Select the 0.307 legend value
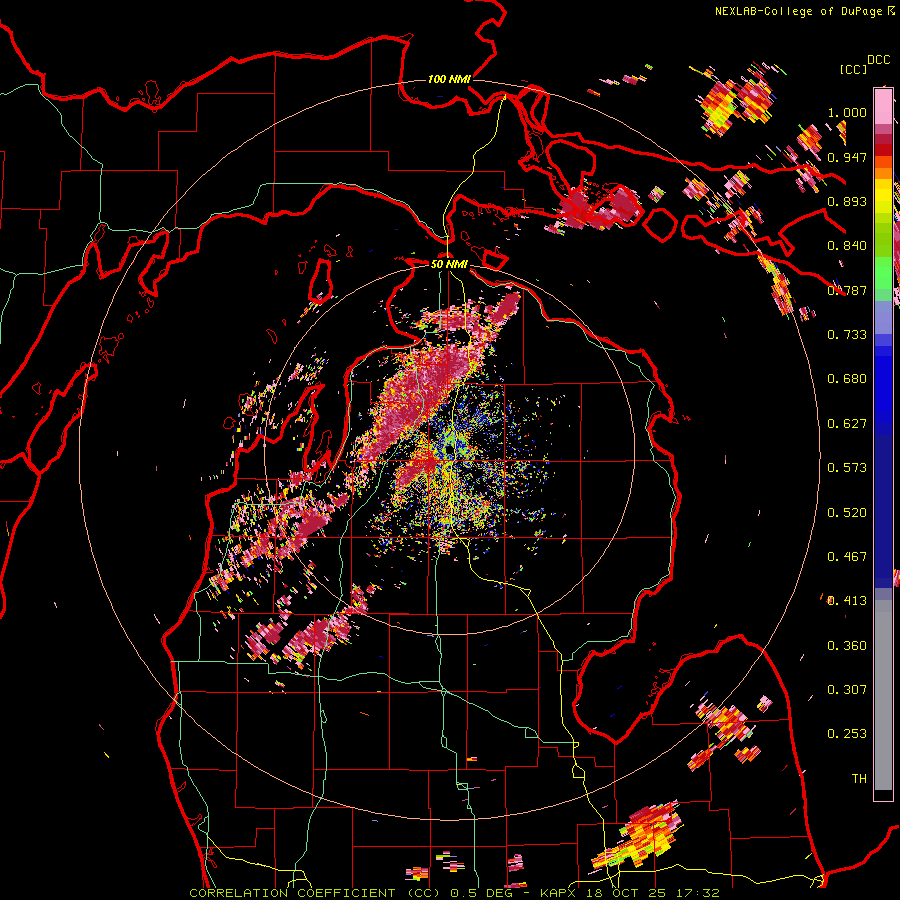The height and width of the screenshot is (900, 900). coord(847,690)
